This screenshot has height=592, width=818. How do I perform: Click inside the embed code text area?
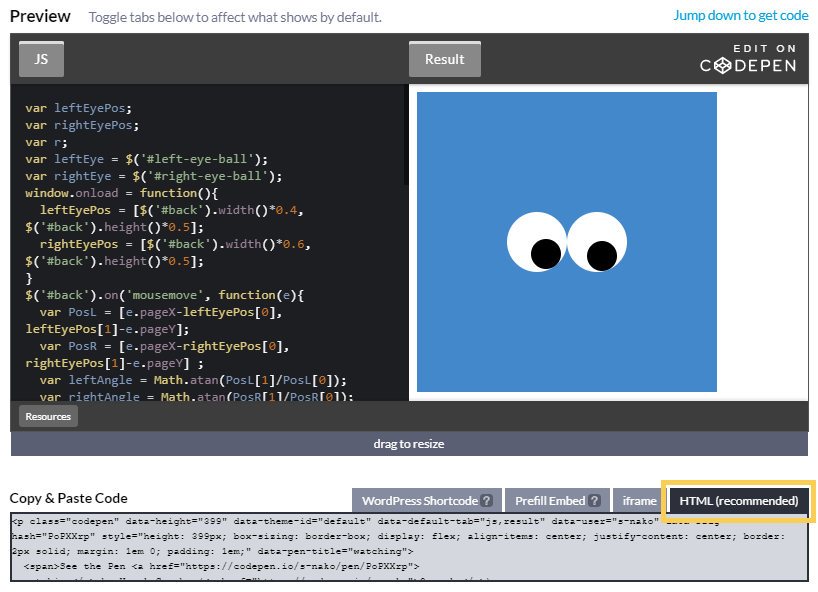(409, 547)
